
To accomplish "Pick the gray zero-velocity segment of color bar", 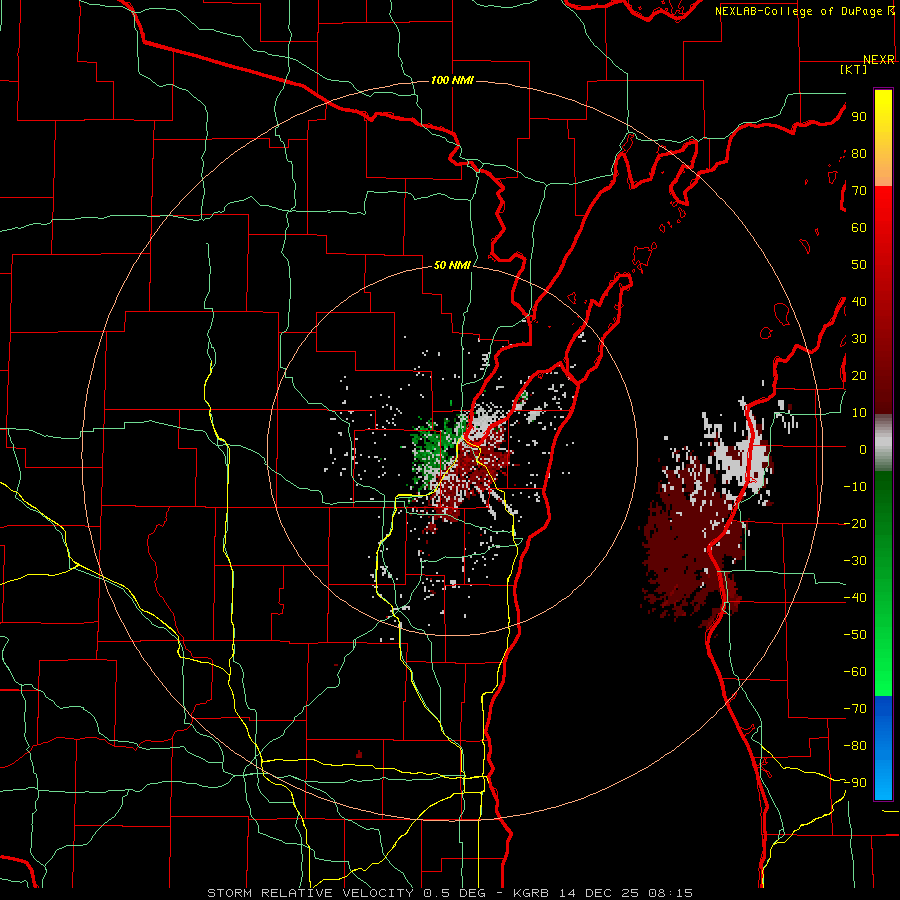I will (883, 442).
